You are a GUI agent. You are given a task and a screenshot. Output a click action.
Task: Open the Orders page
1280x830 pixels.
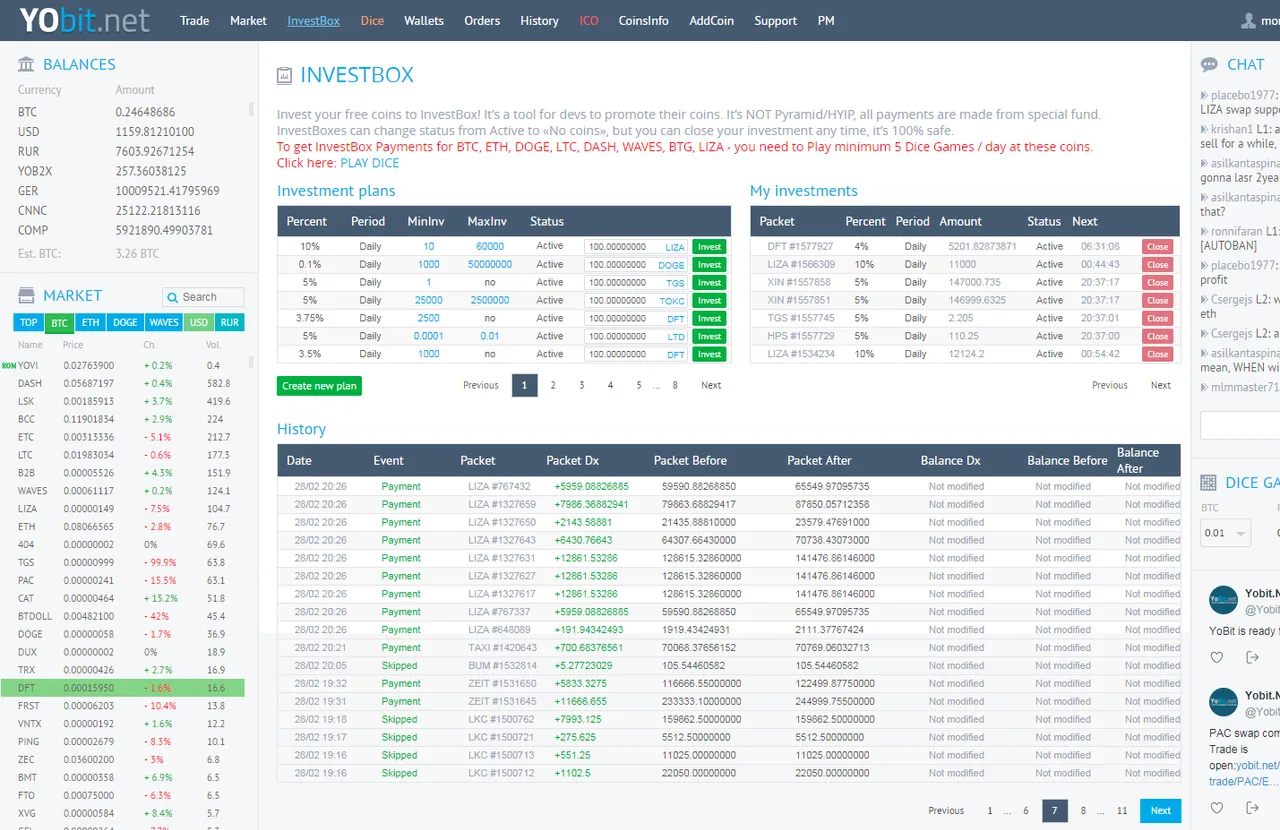[482, 20]
